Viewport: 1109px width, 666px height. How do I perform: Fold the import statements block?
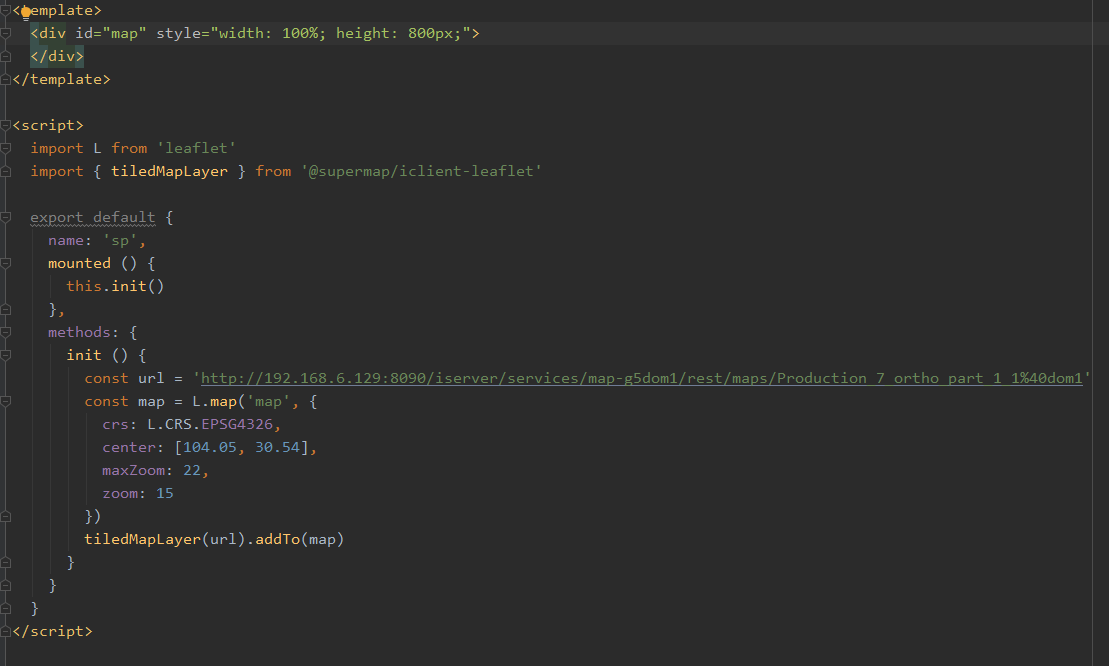[x=6, y=148]
